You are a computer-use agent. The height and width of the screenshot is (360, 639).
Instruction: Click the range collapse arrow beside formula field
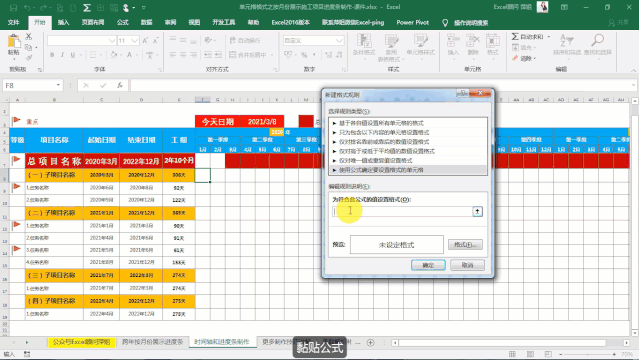pyautogui.click(x=477, y=211)
